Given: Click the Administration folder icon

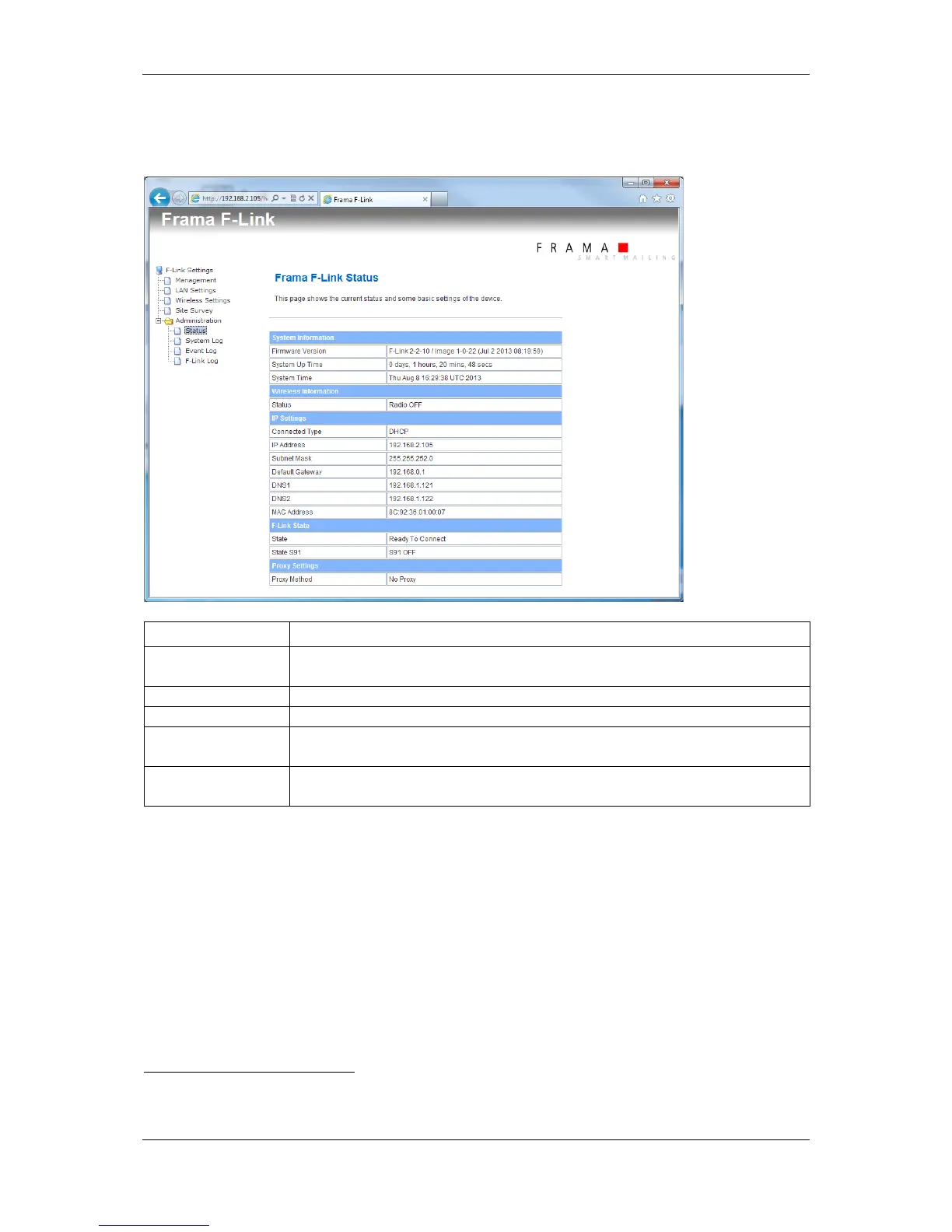Looking at the screenshot, I should tap(168, 320).
